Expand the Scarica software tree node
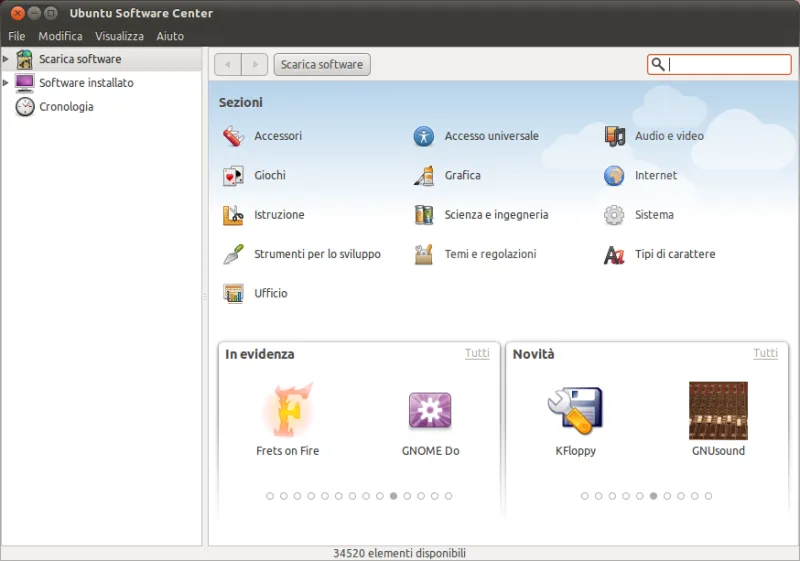This screenshot has width=800, height=561. (6, 59)
